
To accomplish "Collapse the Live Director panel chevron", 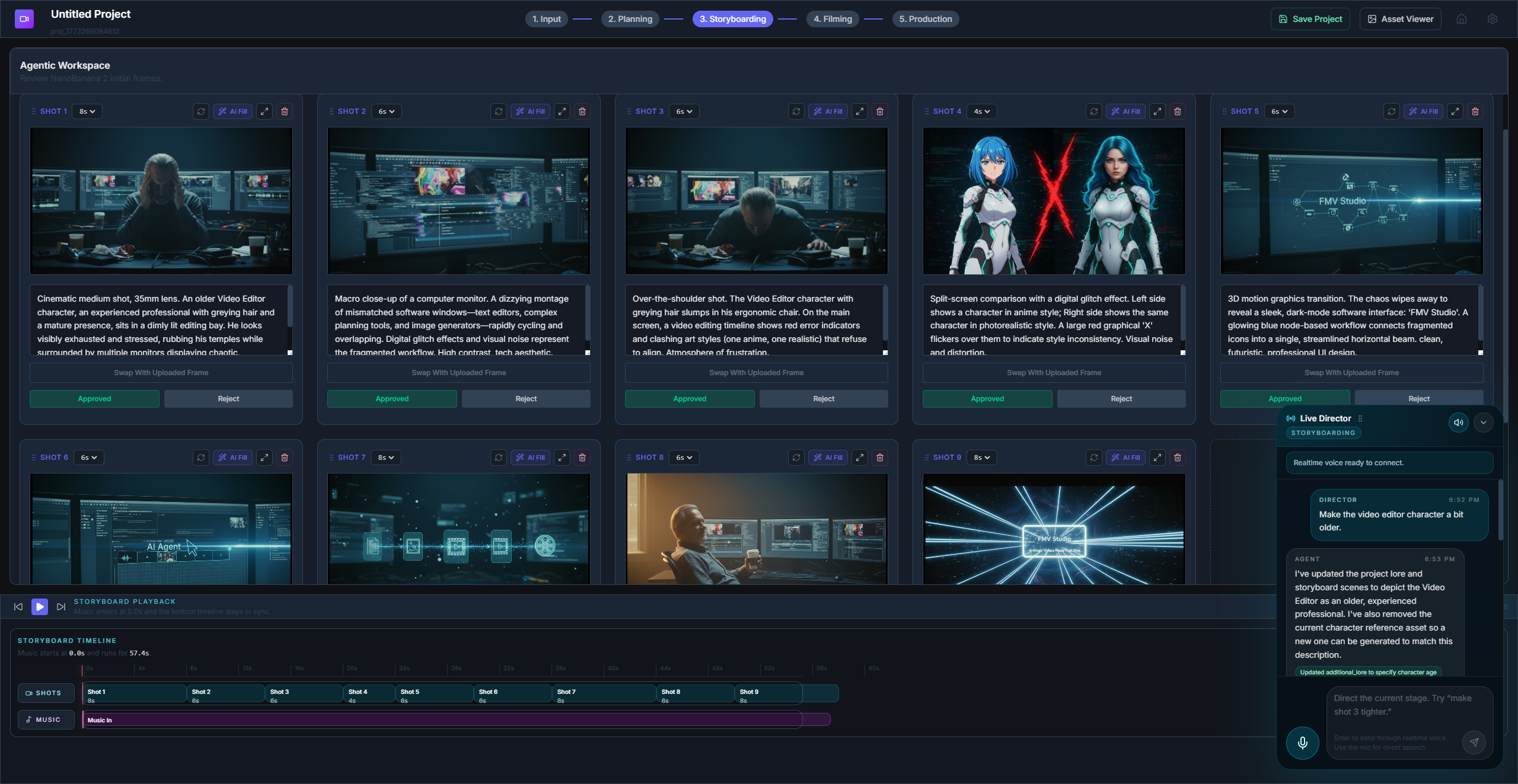I will point(1484,423).
